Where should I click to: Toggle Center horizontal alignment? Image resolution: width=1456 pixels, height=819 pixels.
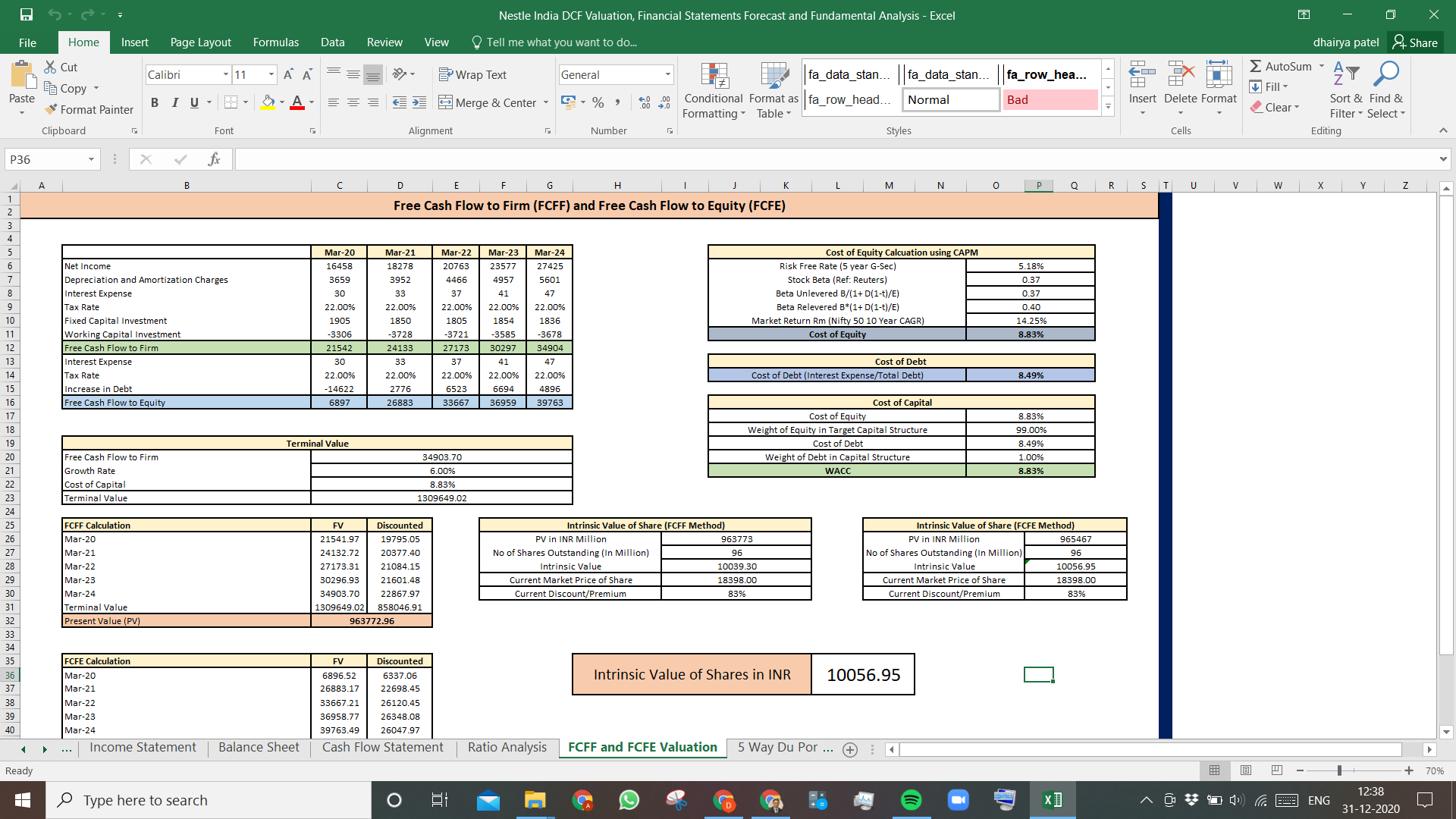[353, 102]
